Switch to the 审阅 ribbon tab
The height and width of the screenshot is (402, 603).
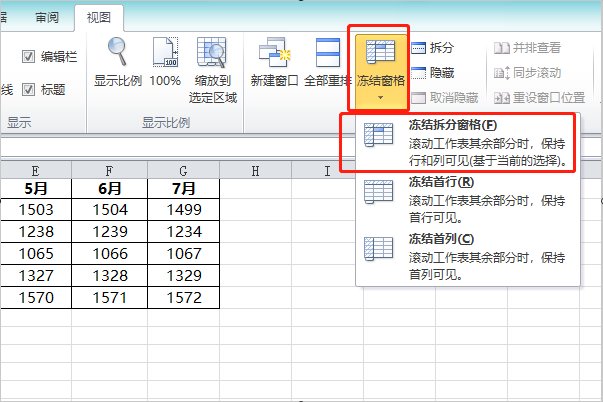pos(47,18)
